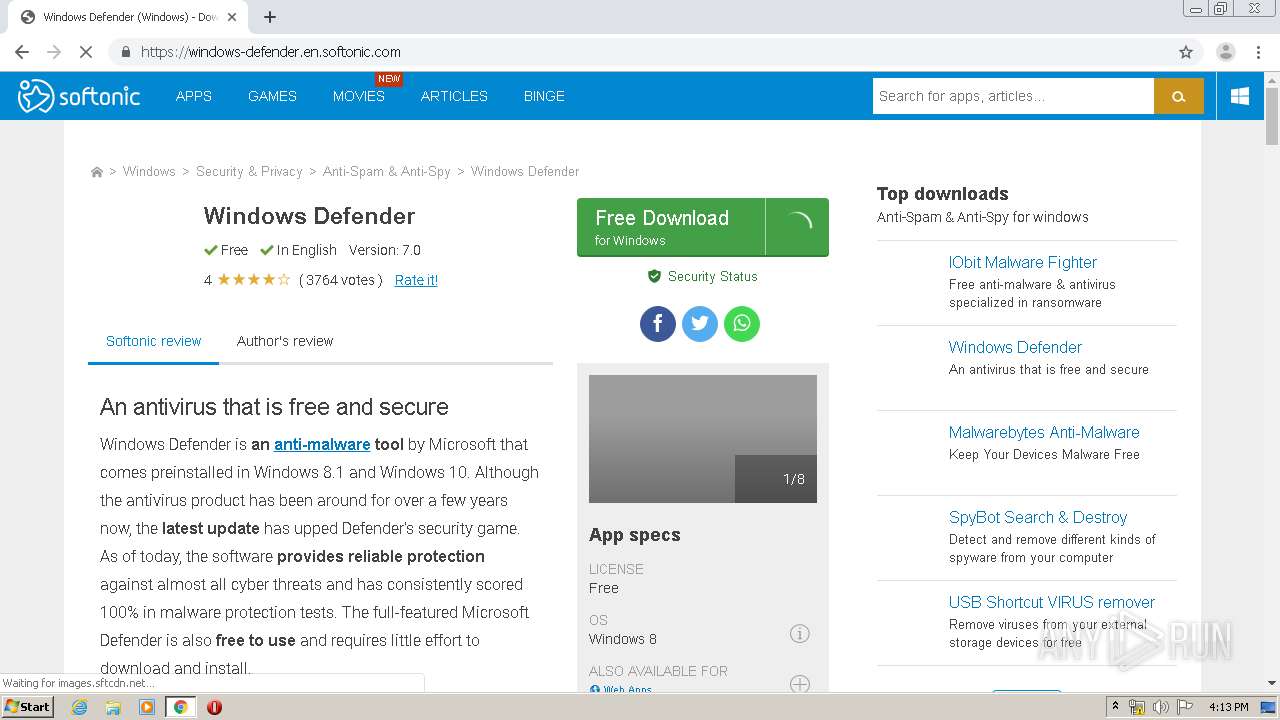Switch to Author's review tab
The image size is (1280, 720).
pos(285,341)
